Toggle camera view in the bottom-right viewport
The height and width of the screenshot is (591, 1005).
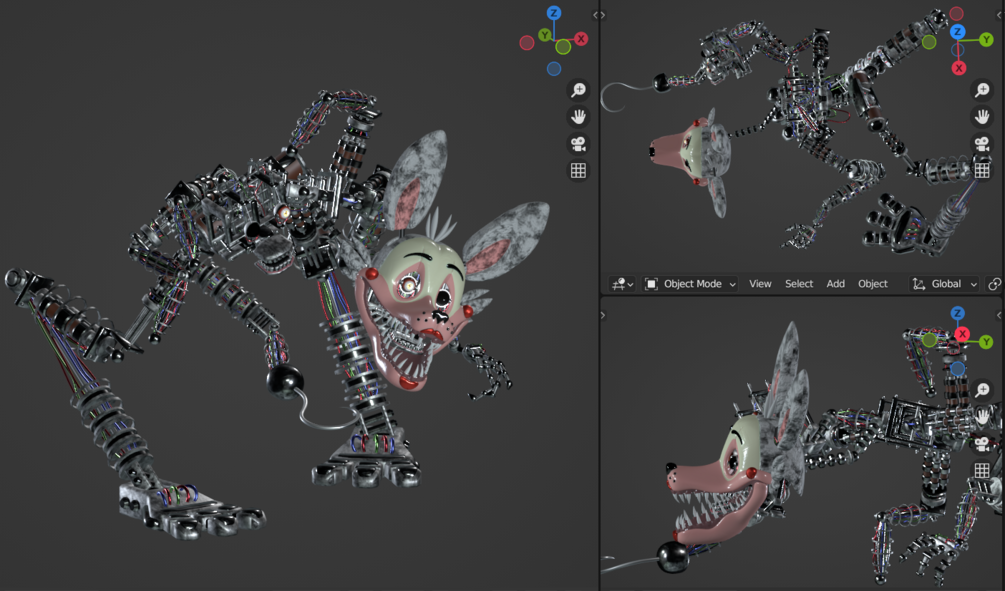click(982, 444)
